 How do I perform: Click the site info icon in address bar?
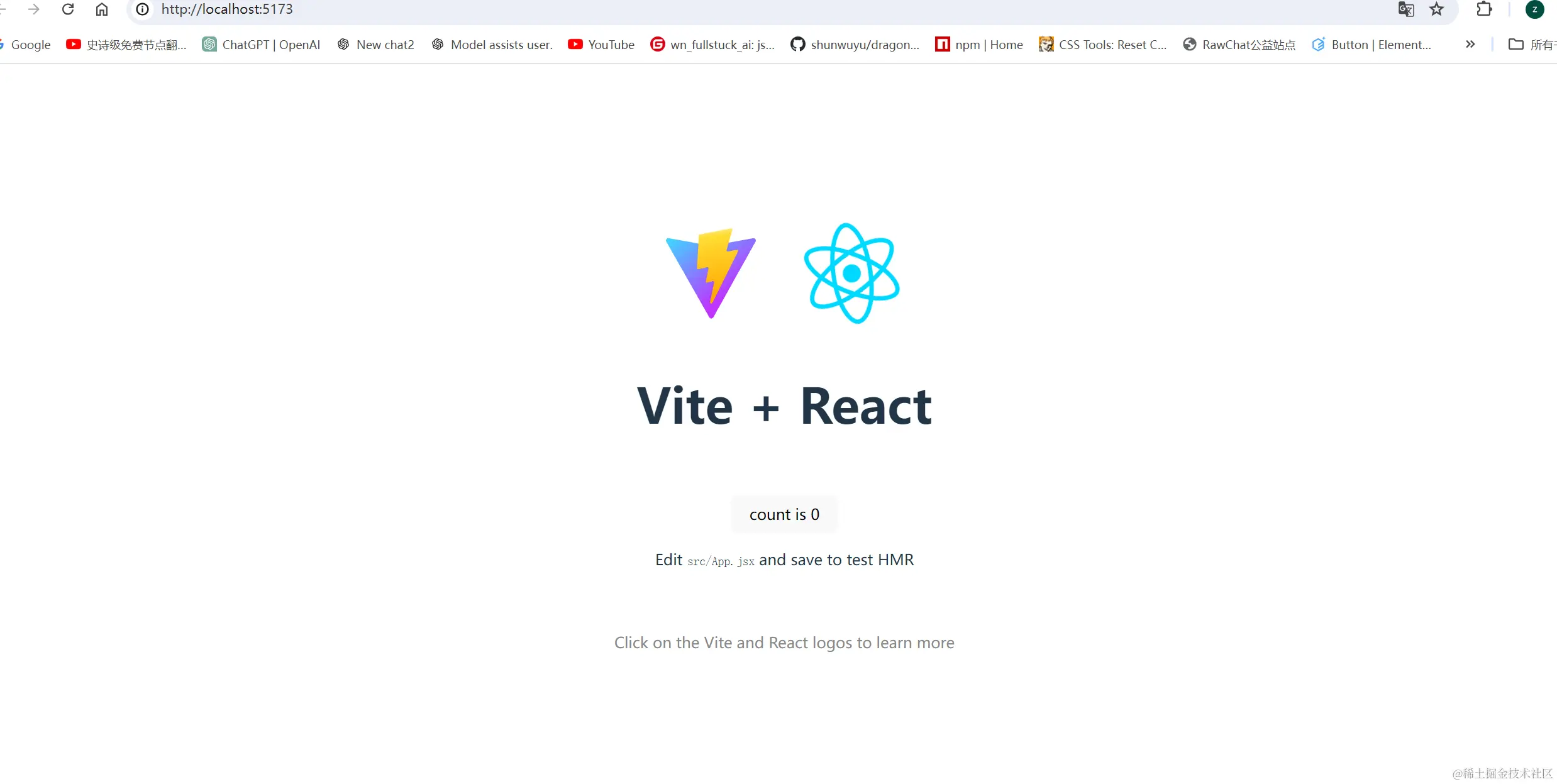tap(141, 9)
